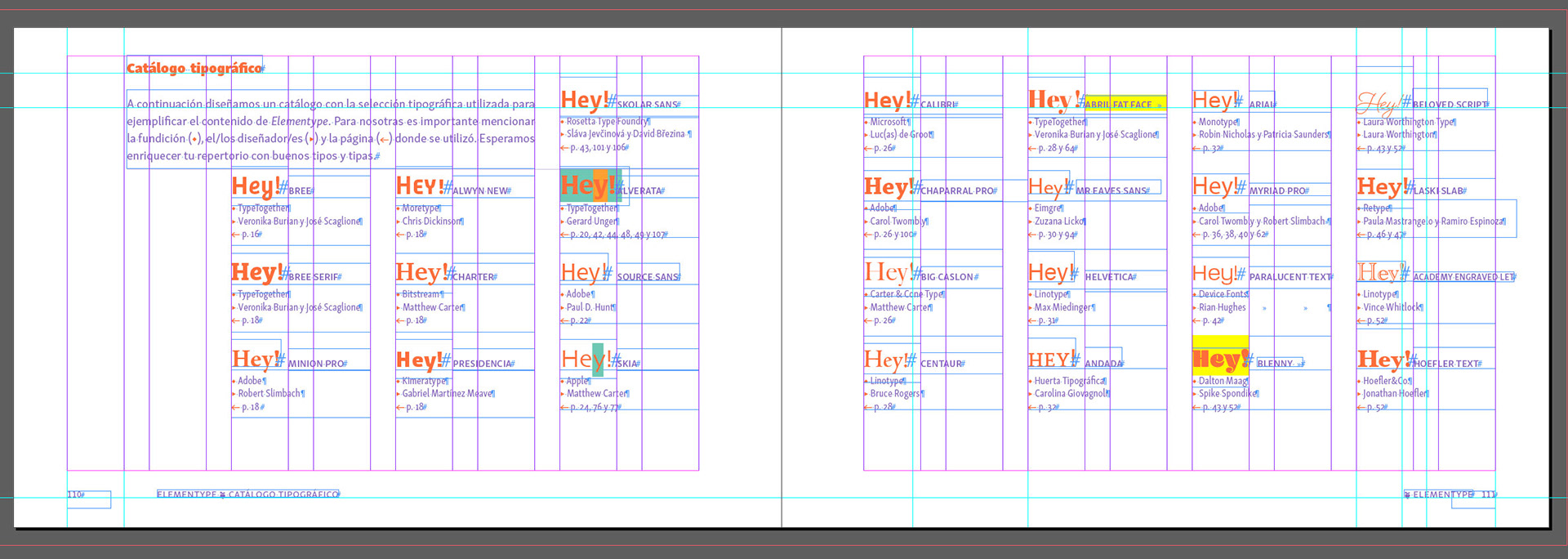This screenshot has width=1568, height=559.
Task: Click 'Luc(as) de Groot' designer line
Action: tap(900, 135)
